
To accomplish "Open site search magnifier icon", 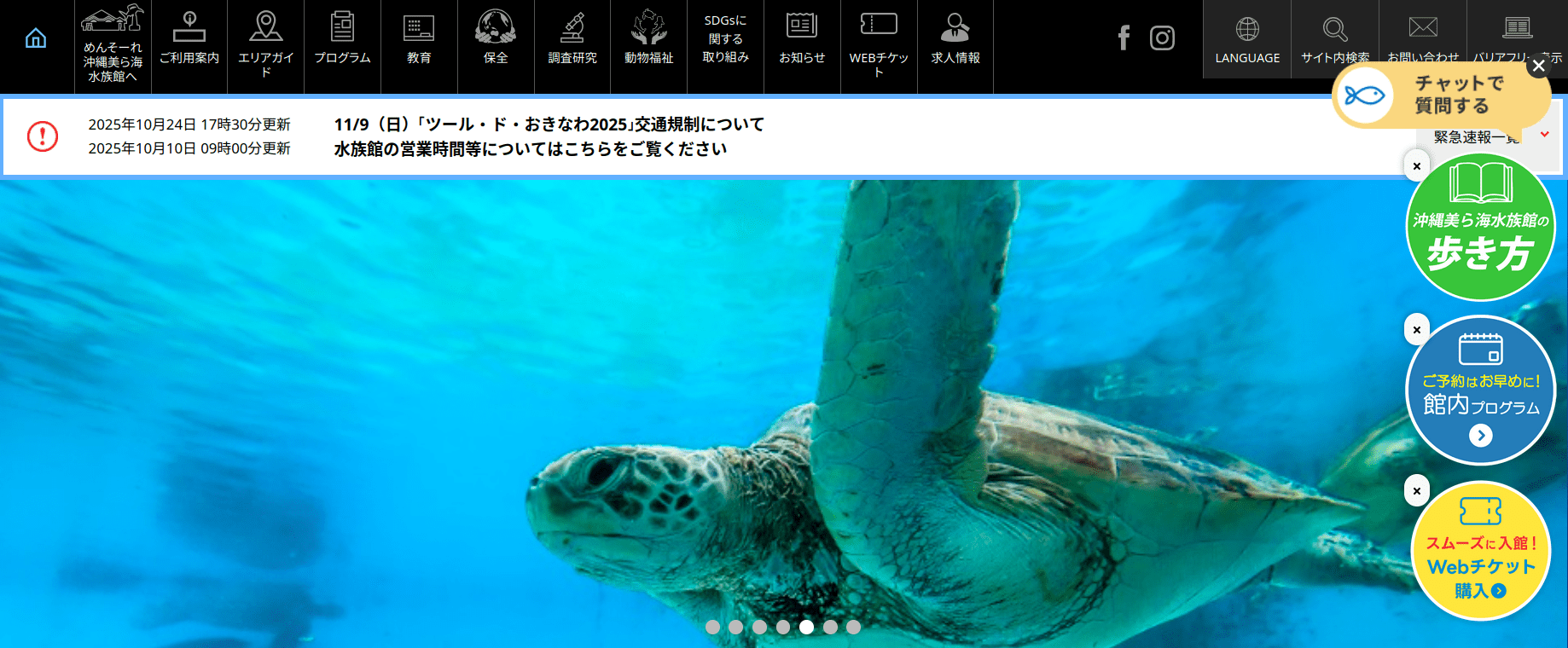I will pos(1335,30).
